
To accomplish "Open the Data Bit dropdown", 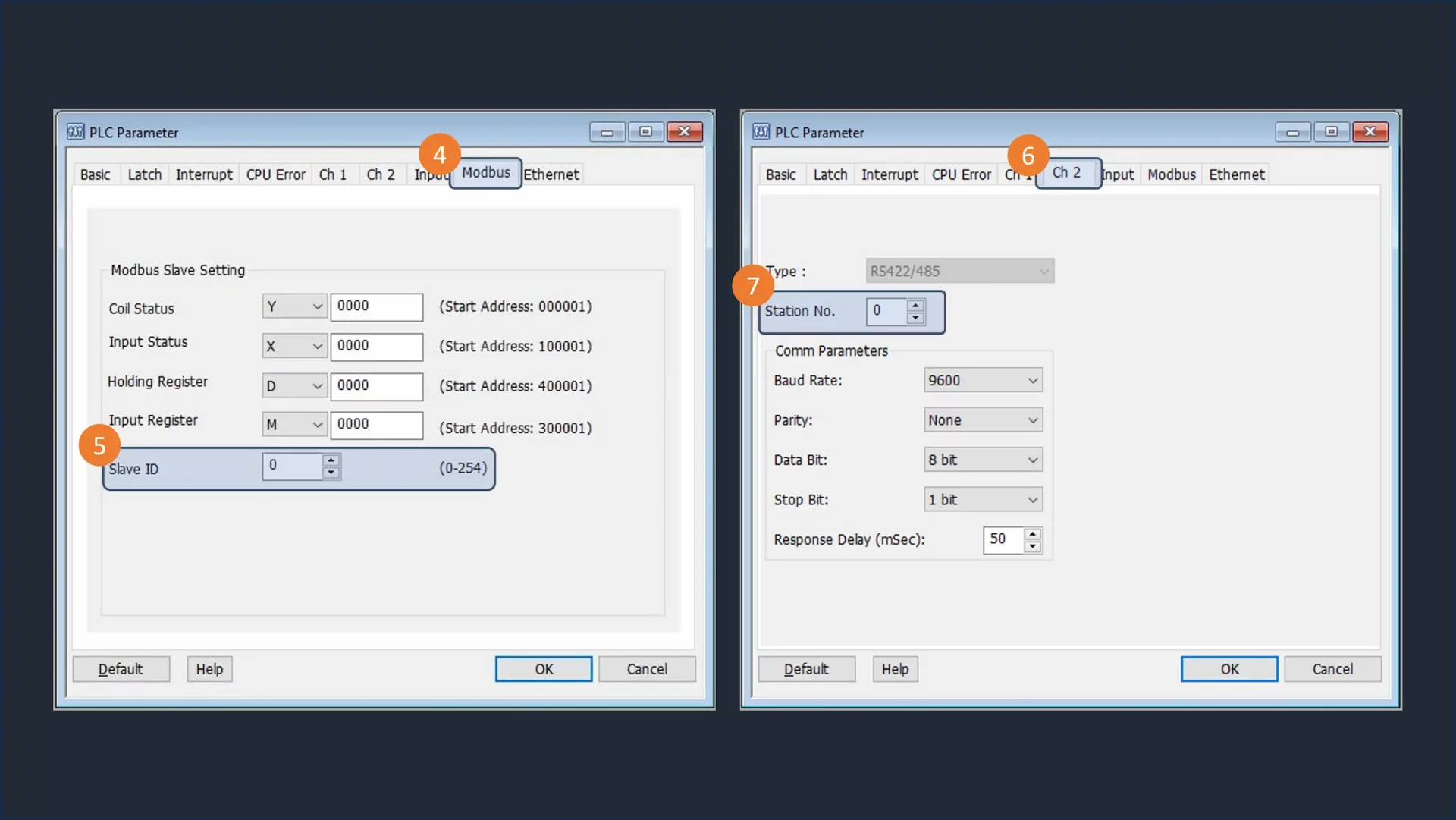I will click(983, 460).
